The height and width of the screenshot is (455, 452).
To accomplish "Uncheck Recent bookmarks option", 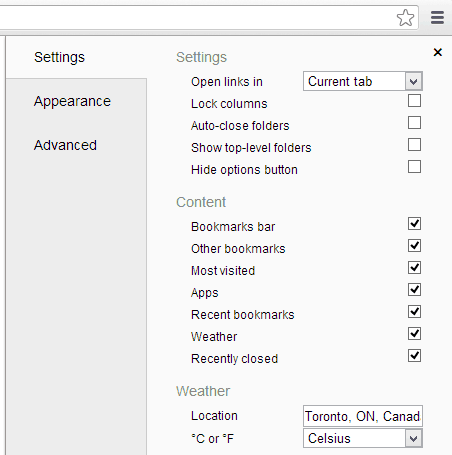I will (x=414, y=312).
